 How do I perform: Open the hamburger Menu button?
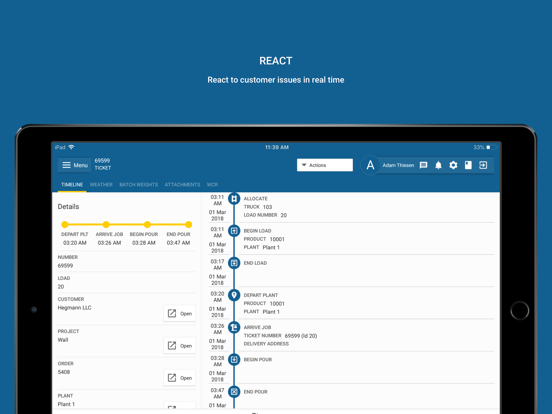click(74, 165)
